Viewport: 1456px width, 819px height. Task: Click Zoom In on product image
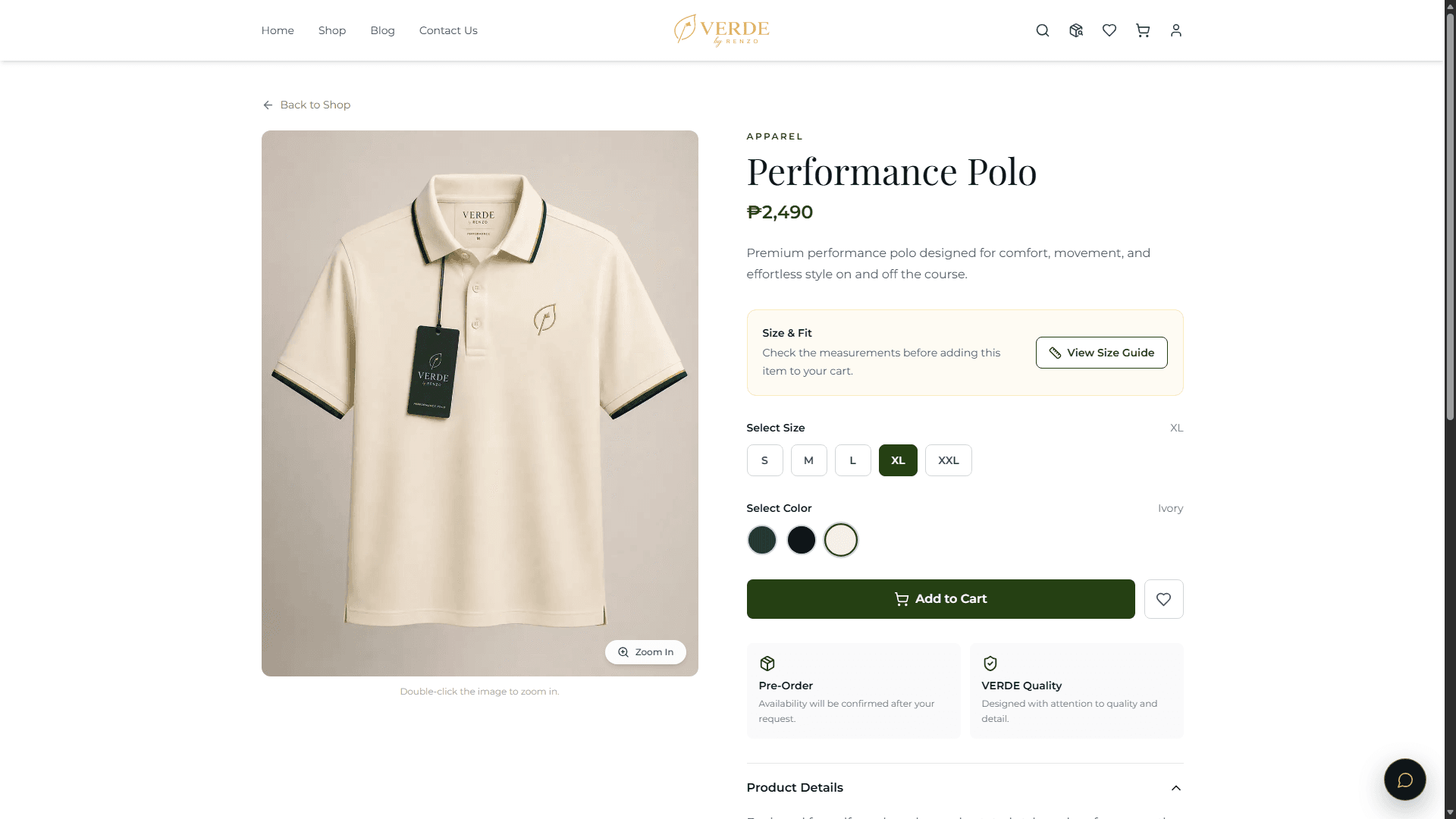[x=645, y=652]
